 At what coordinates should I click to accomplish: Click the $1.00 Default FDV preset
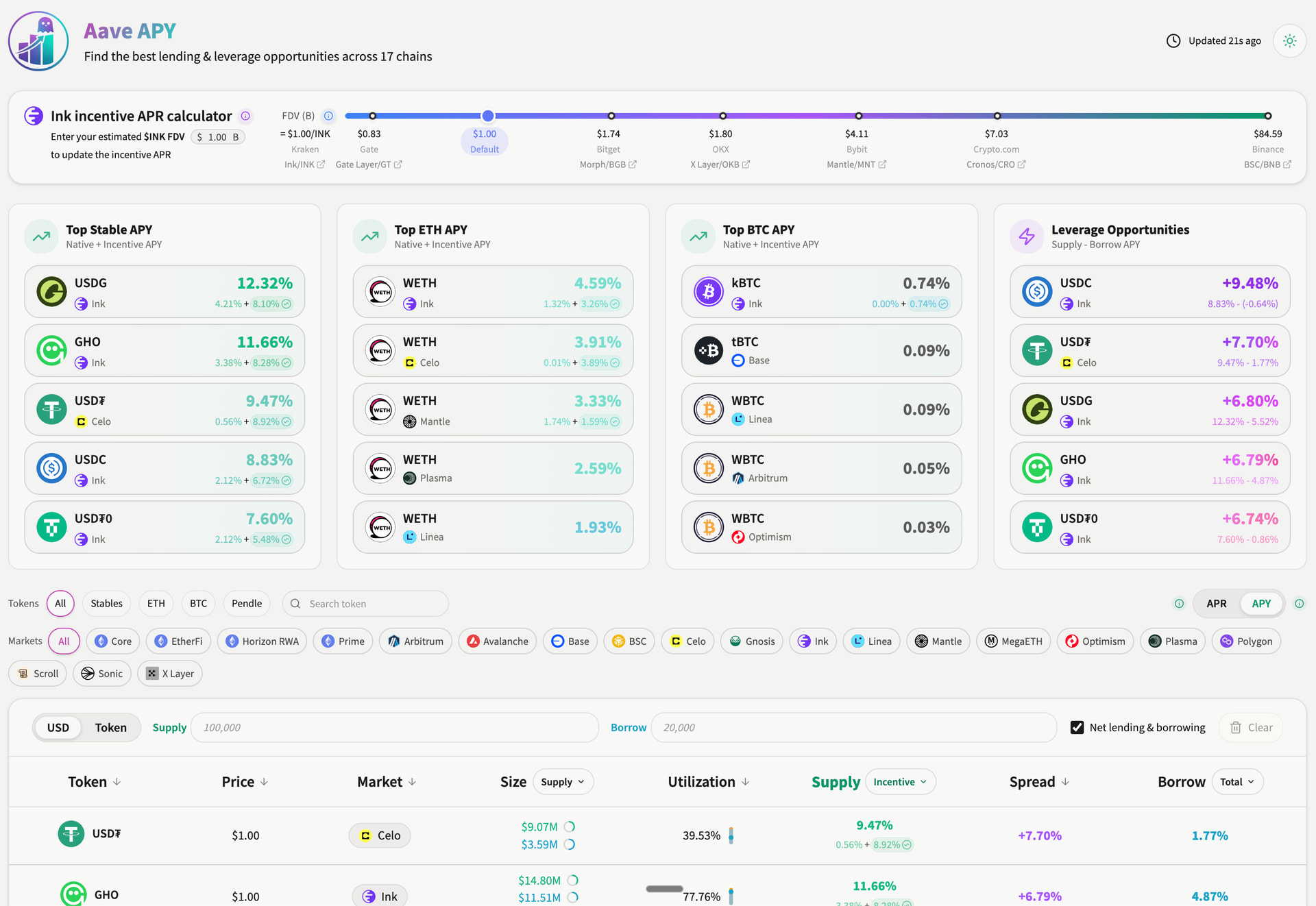point(485,141)
